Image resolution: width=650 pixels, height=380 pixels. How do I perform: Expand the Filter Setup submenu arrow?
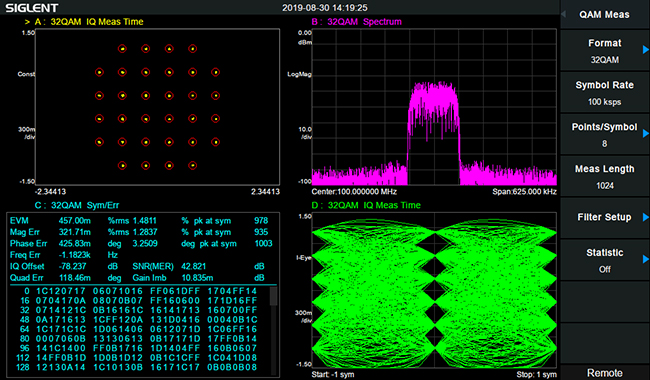pyautogui.click(x=645, y=217)
